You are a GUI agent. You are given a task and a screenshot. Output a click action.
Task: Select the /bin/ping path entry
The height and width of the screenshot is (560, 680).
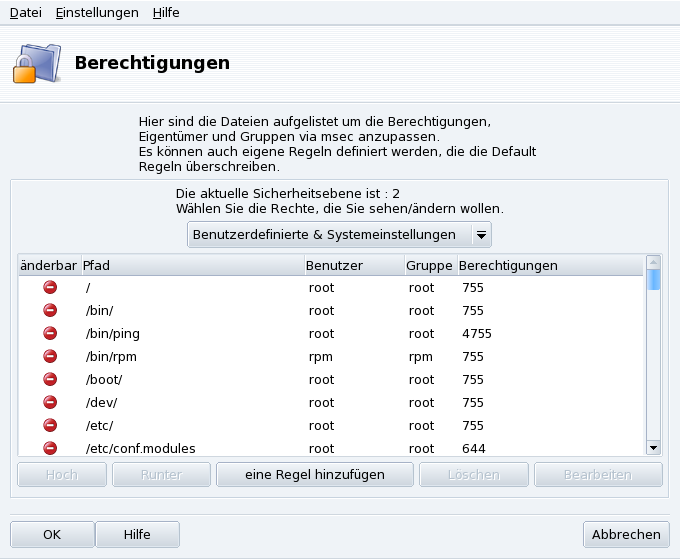[x=113, y=334]
